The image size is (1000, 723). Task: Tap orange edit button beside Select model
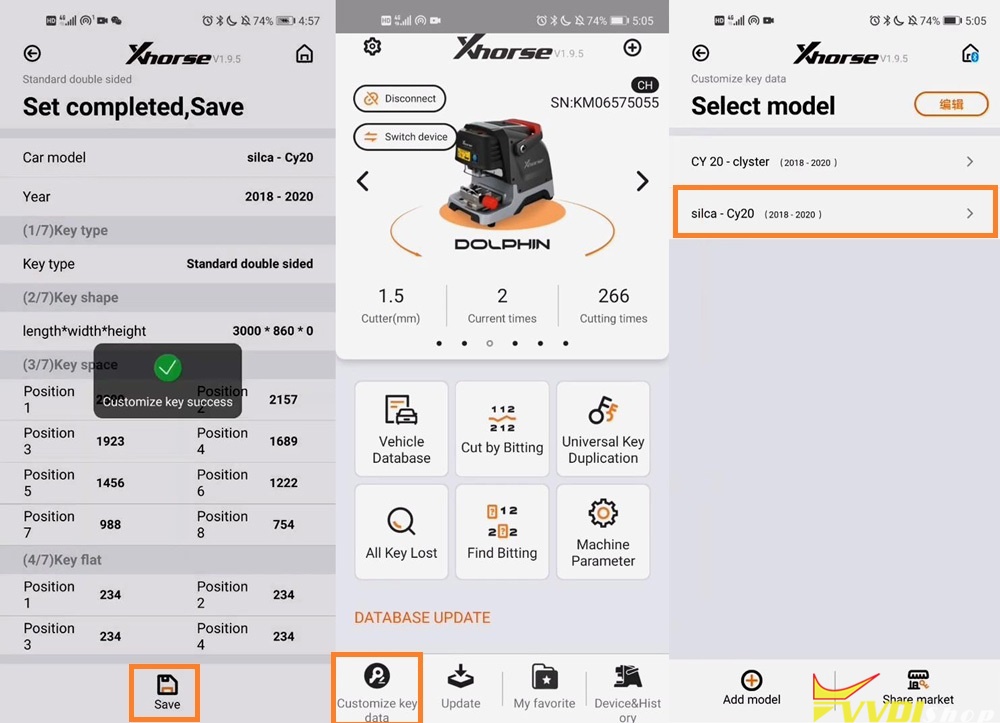(x=951, y=104)
